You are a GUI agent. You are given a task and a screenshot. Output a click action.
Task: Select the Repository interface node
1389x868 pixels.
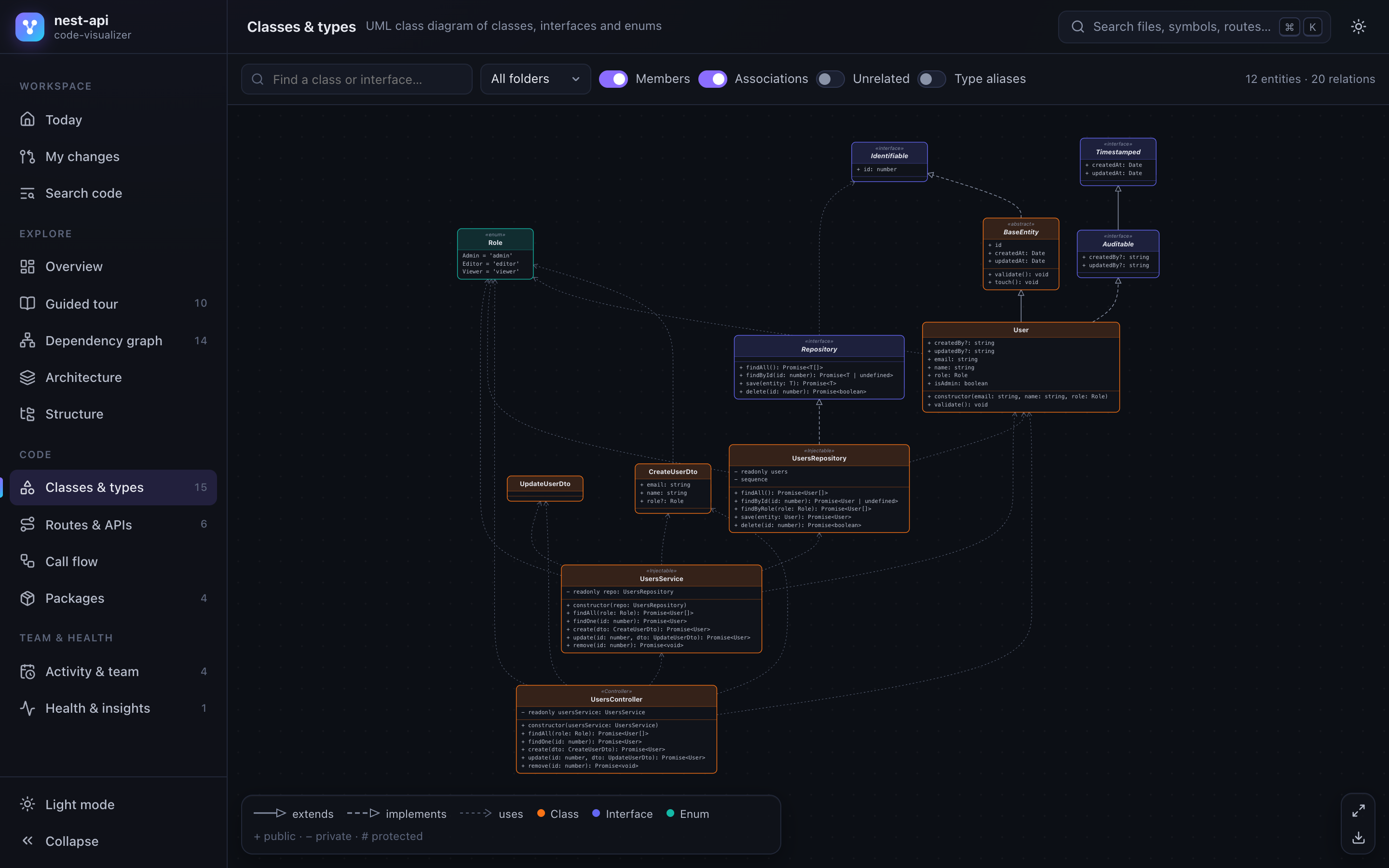[x=818, y=367]
